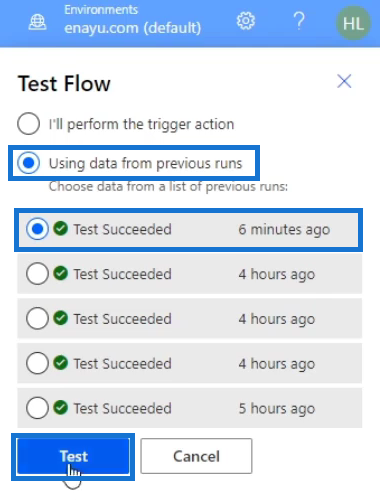The image size is (380, 502).
Task: Click green check icon of 5 hours ago run
Action: pos(61,408)
